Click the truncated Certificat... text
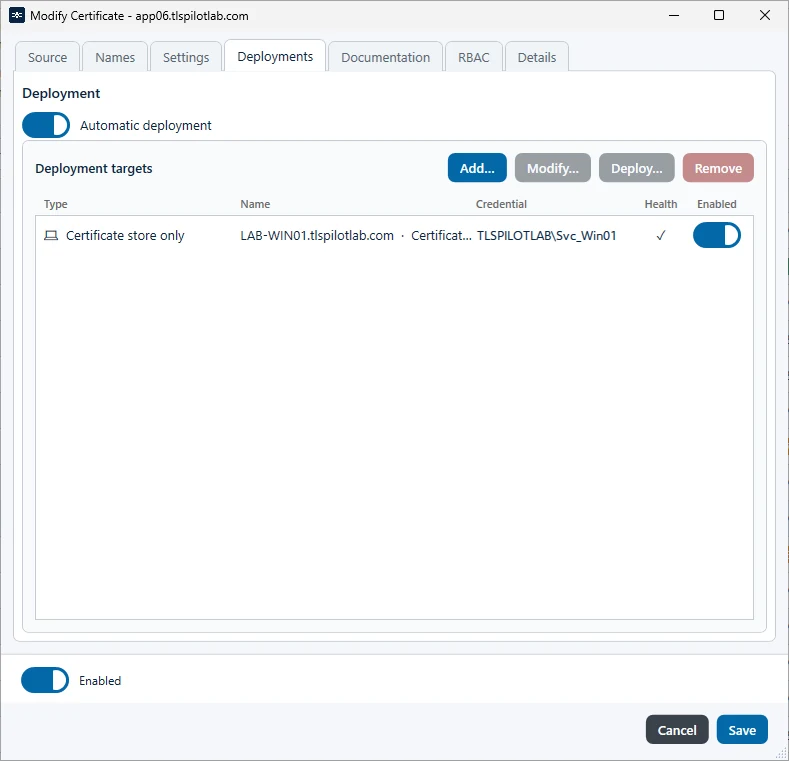This screenshot has width=789, height=761. pyautogui.click(x=441, y=236)
